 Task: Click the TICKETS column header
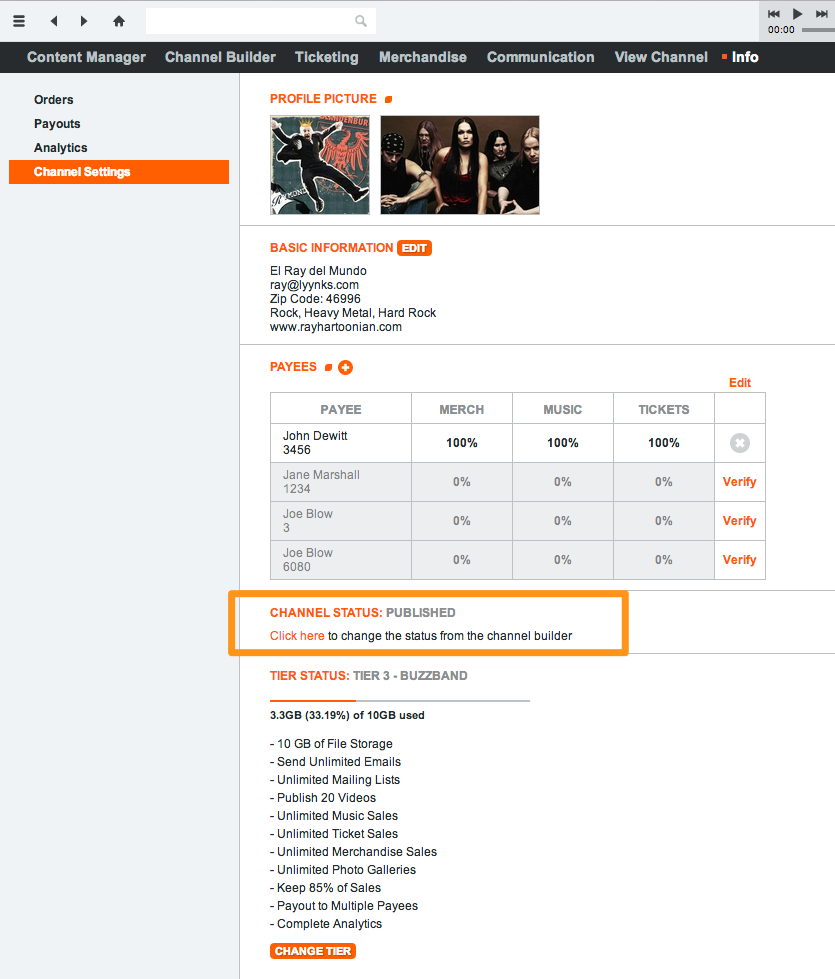664,410
